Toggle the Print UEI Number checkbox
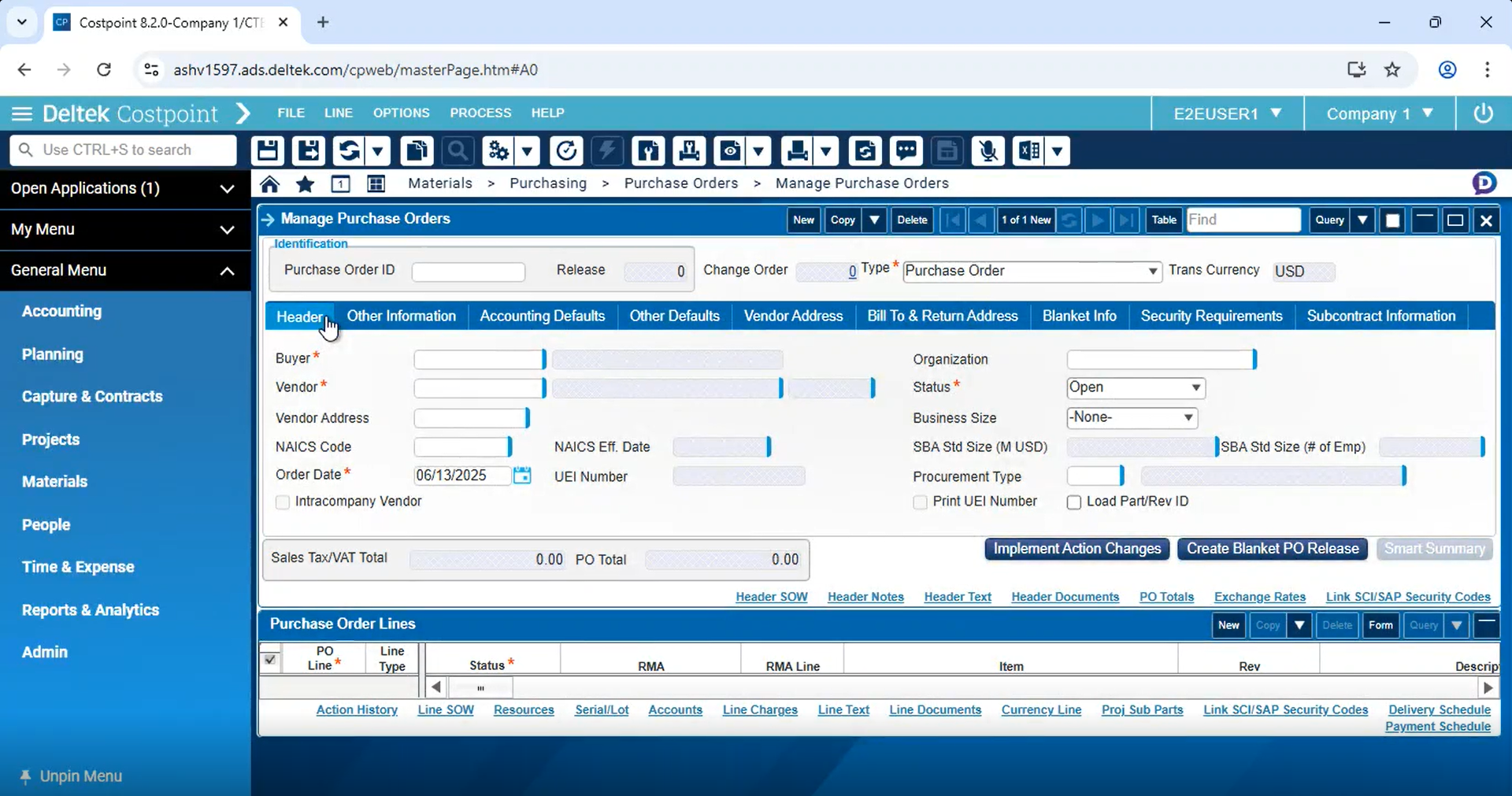1512x796 pixels. [x=920, y=502]
